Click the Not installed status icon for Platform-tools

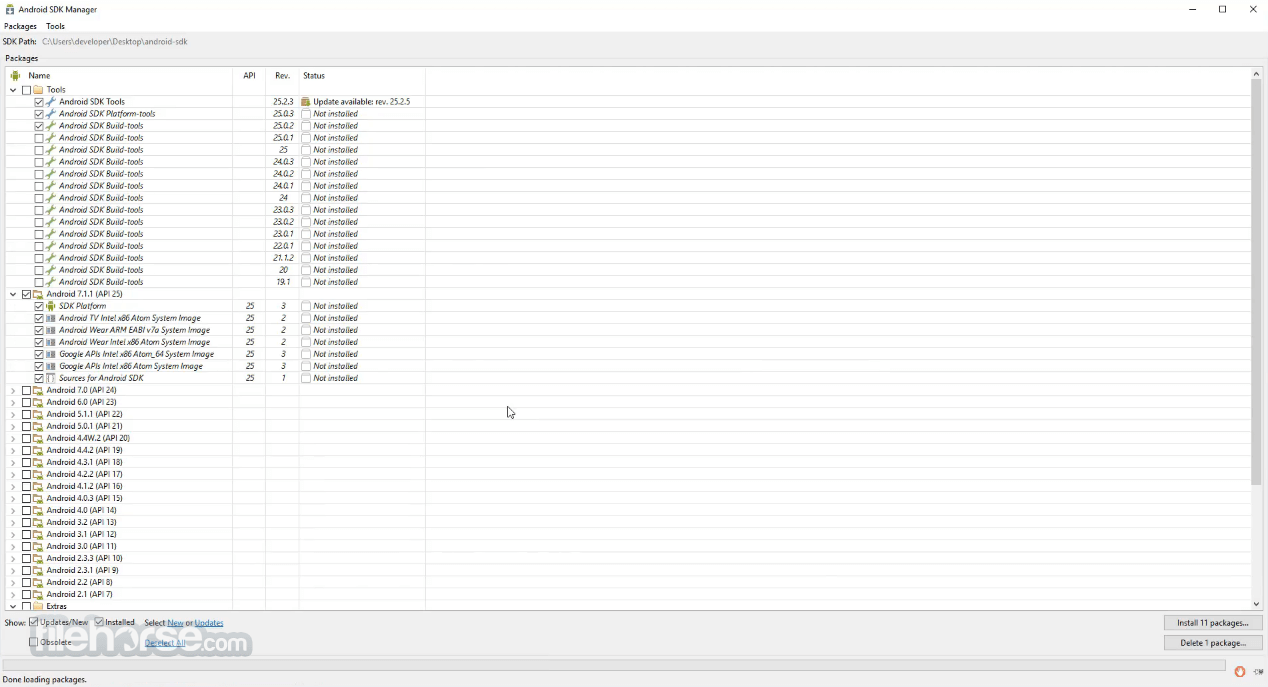(x=306, y=114)
